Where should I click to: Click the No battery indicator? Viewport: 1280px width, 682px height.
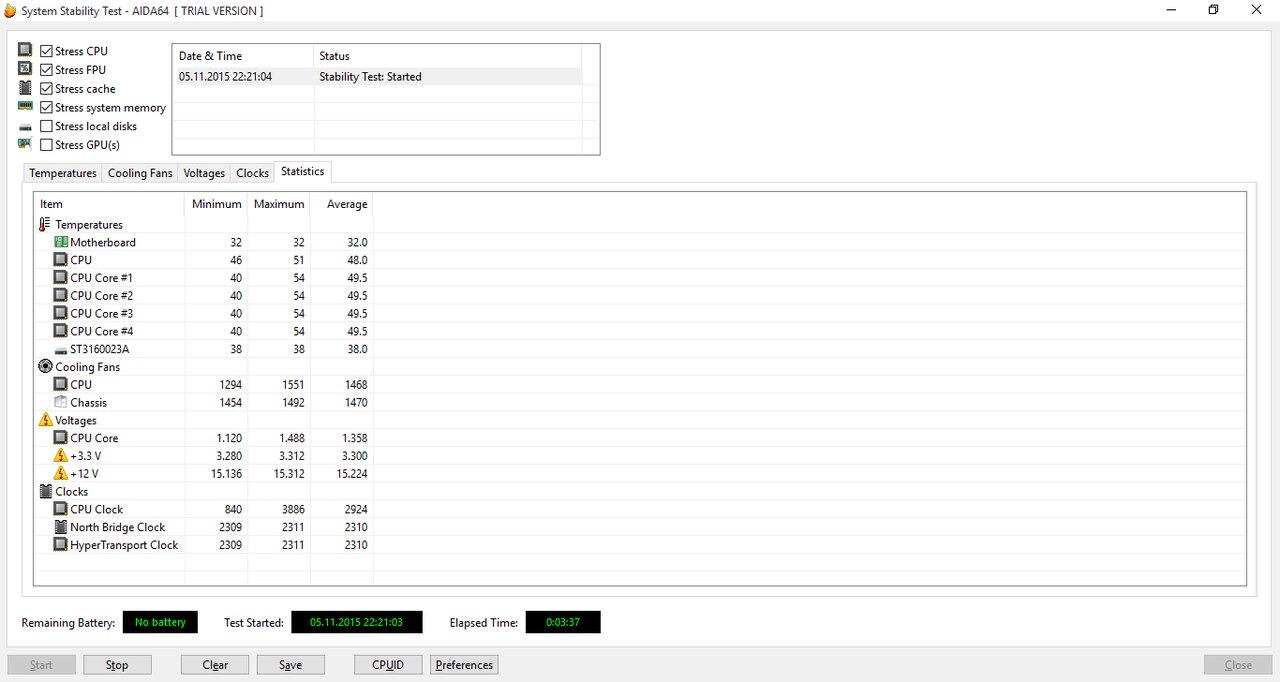click(x=160, y=622)
